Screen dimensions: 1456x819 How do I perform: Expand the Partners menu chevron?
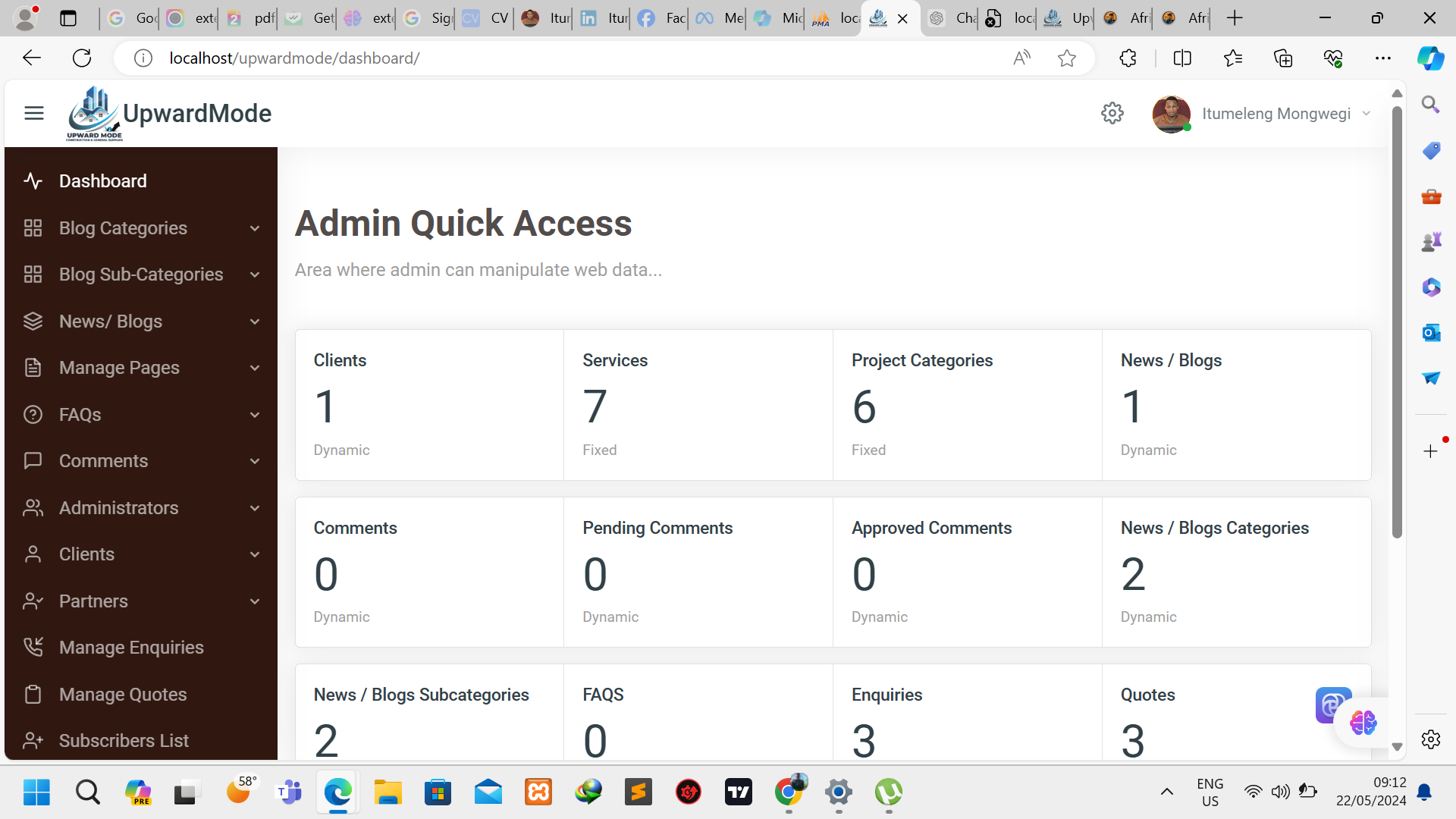coord(255,601)
